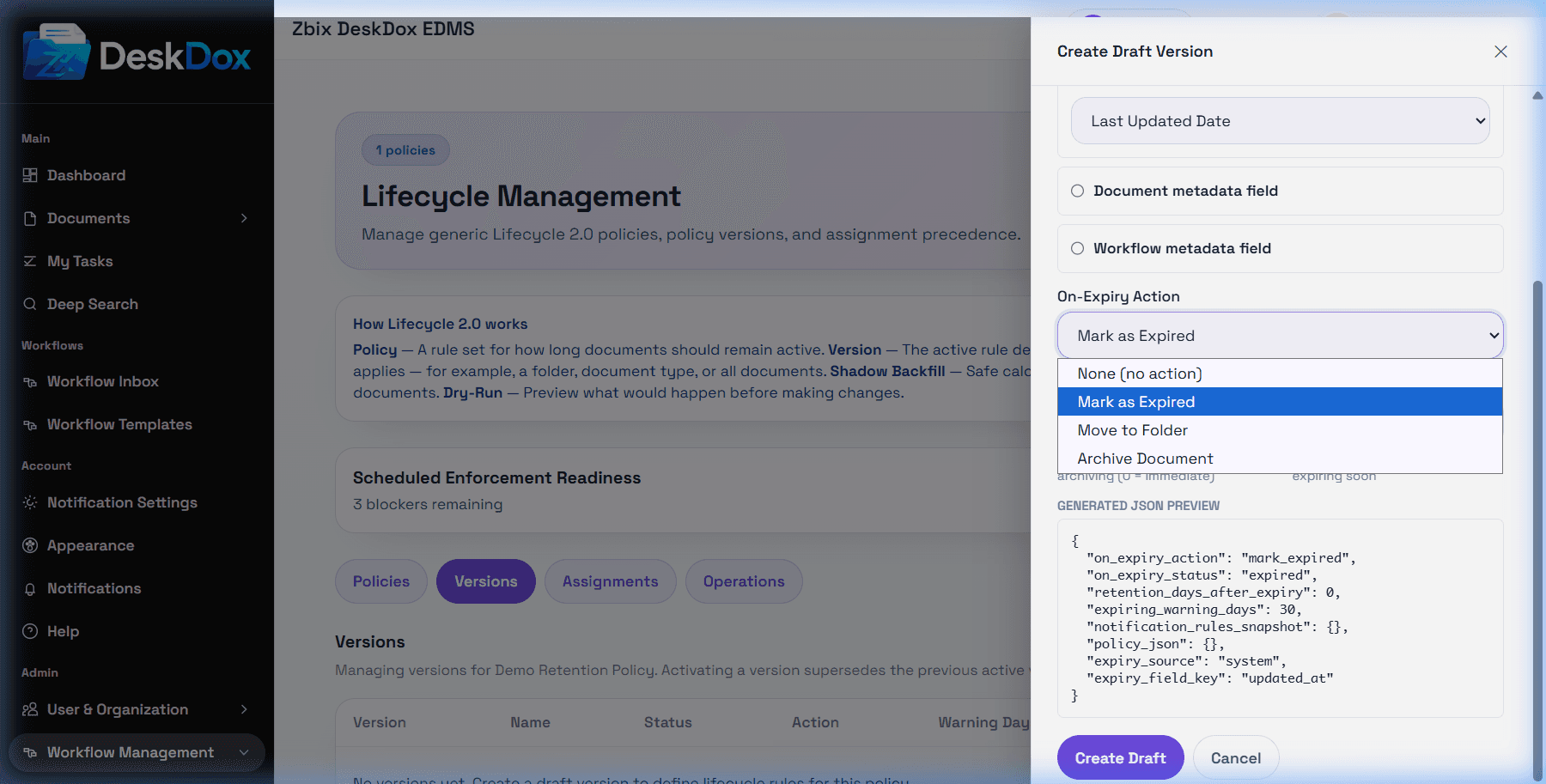The width and height of the screenshot is (1546, 784).
Task: Click the Zbix DeskDox EDMS title
Action: click(383, 29)
